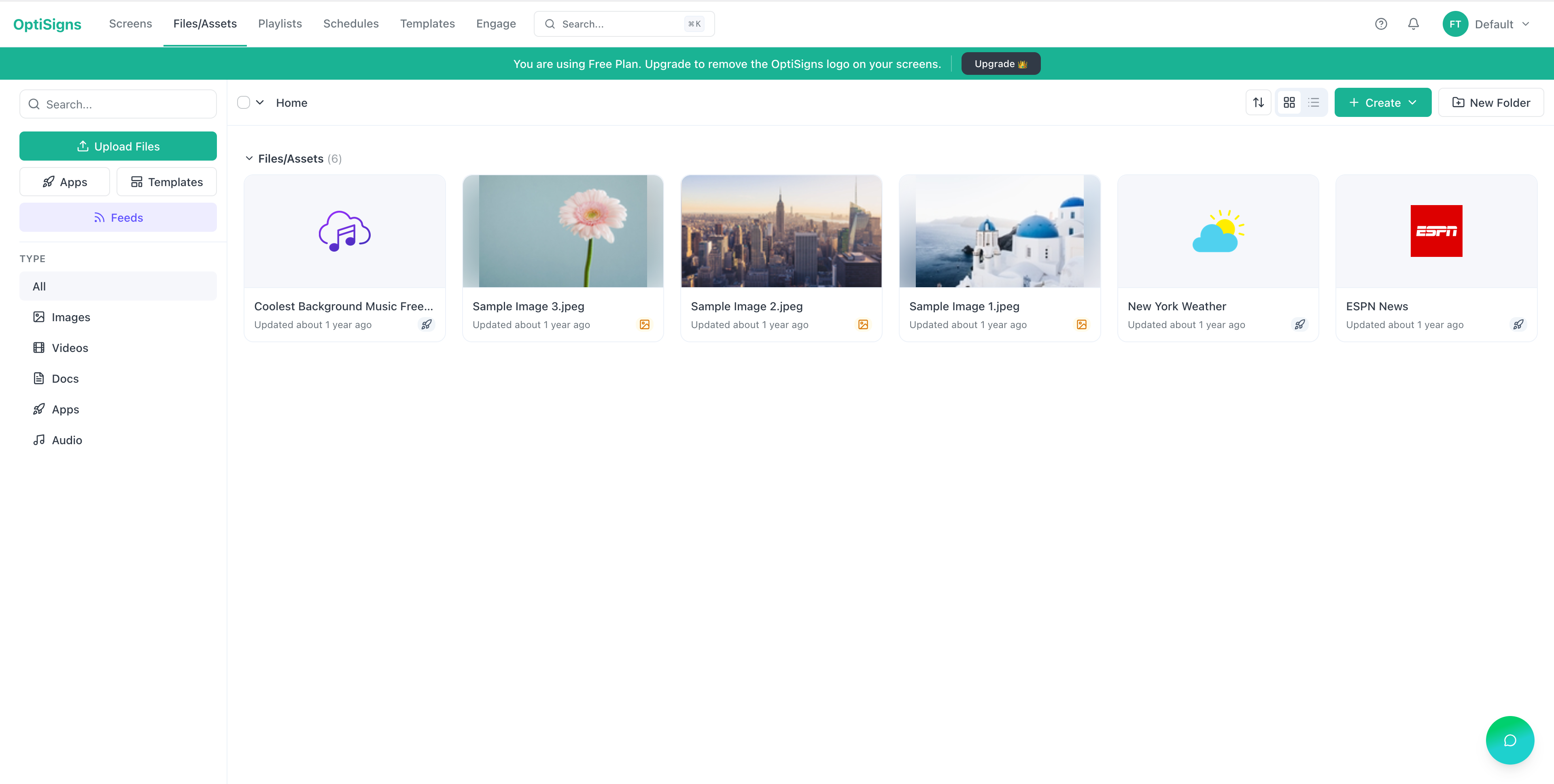The height and width of the screenshot is (784, 1554).
Task: Select the Audio type filter in the sidebar
Action: [x=66, y=440]
